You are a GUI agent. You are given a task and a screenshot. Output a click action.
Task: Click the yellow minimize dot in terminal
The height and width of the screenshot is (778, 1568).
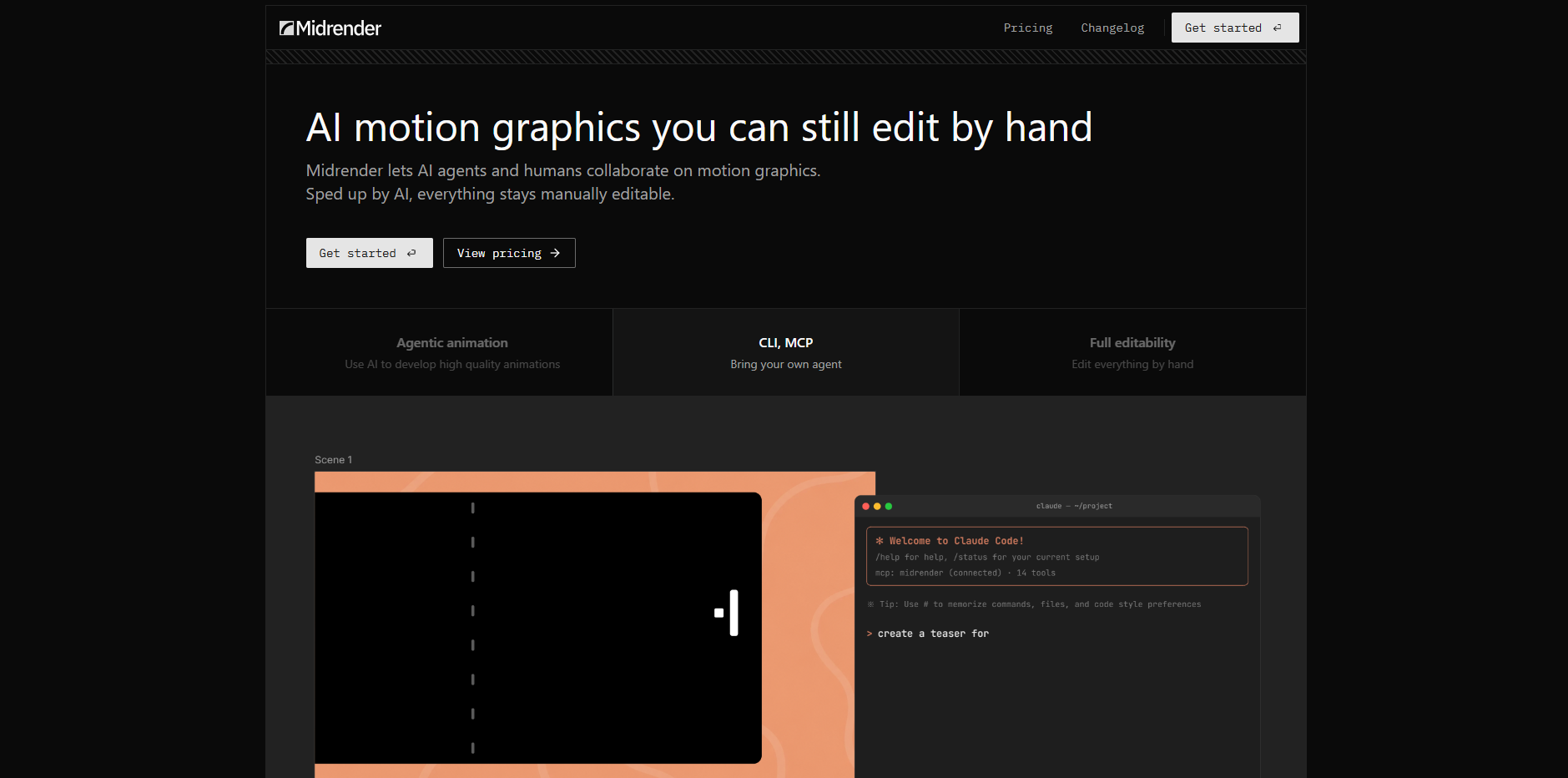click(x=877, y=506)
